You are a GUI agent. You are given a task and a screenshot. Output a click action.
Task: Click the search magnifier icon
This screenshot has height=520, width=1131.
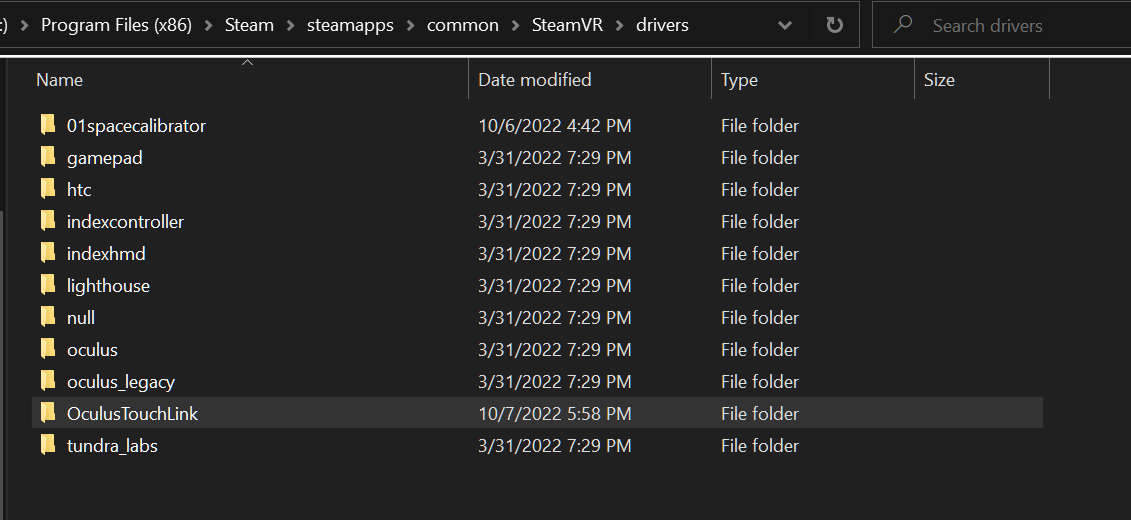903,25
